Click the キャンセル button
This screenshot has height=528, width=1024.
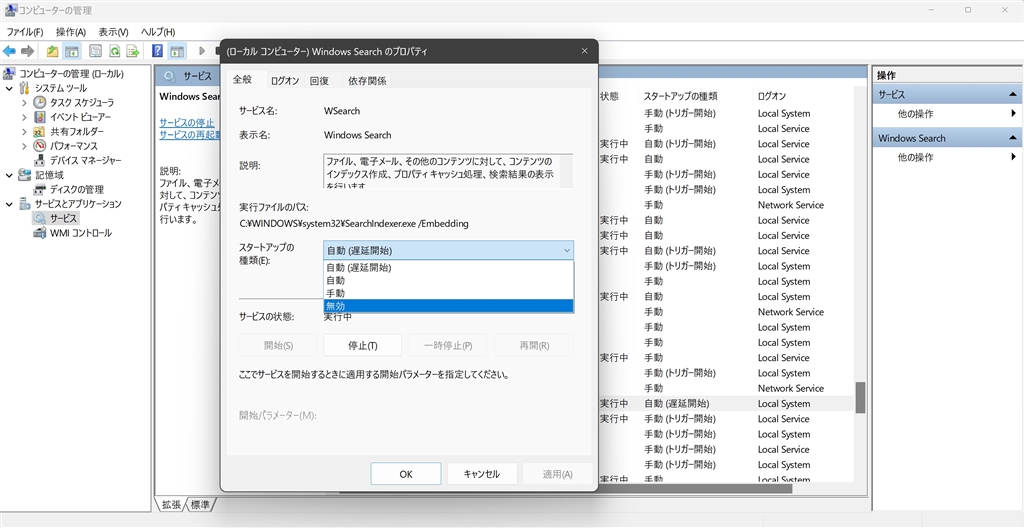pos(482,474)
